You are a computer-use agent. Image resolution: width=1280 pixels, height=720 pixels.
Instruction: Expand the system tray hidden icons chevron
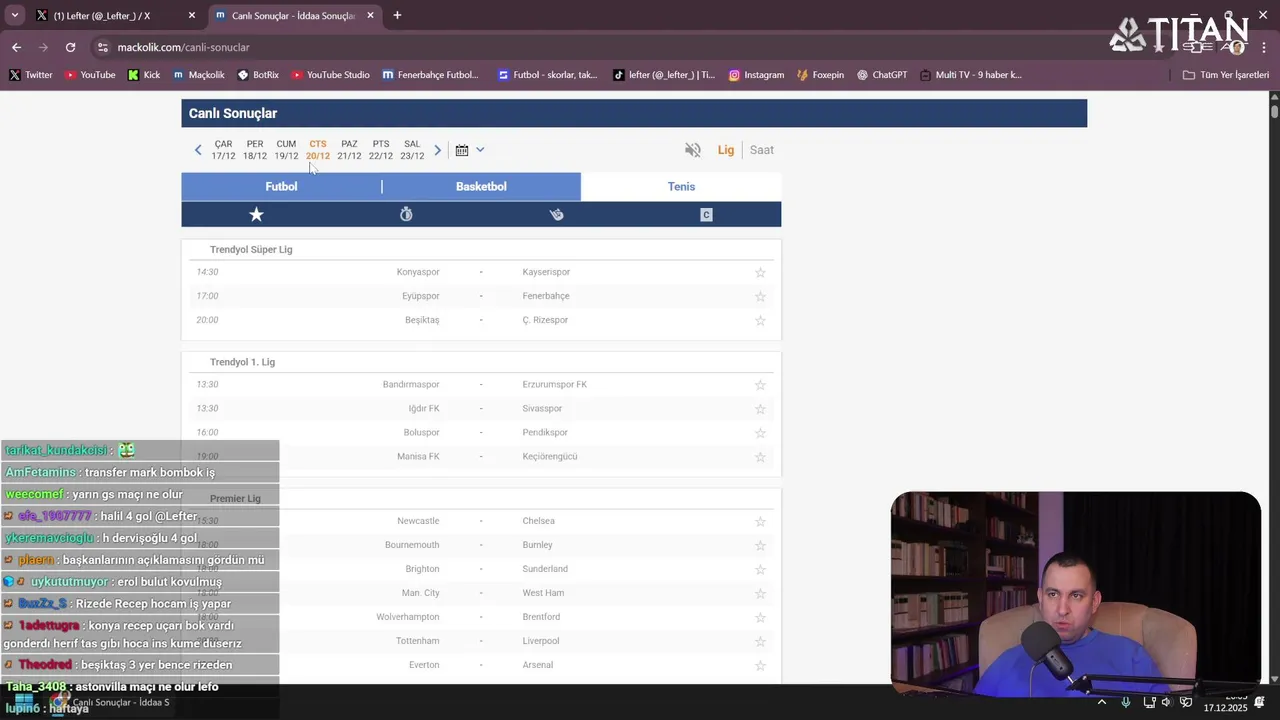pyautogui.click(x=1102, y=702)
